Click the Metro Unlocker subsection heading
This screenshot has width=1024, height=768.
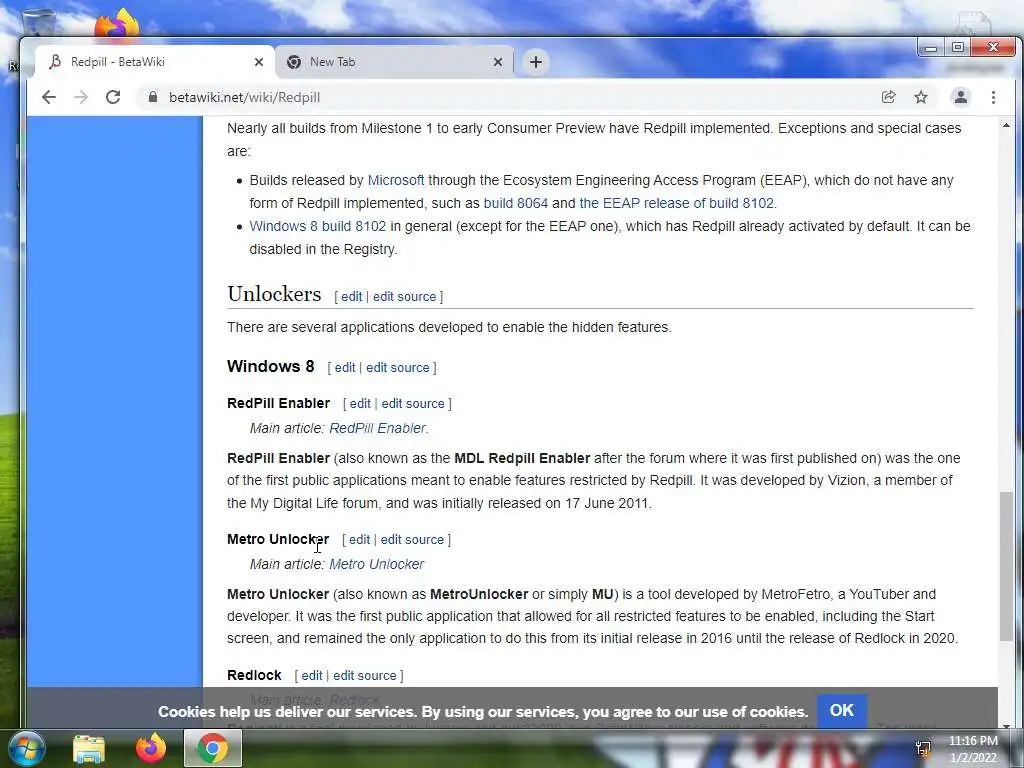click(x=278, y=539)
